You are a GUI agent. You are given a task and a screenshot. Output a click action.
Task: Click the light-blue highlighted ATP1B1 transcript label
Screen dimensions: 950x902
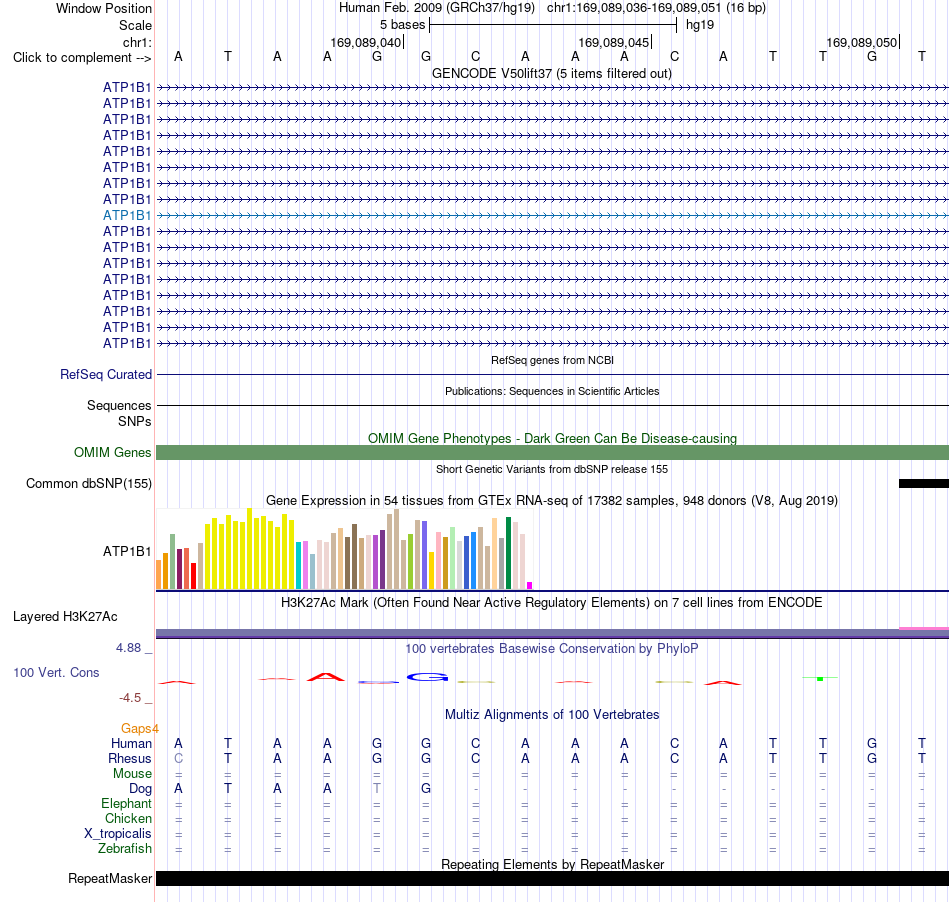tap(127, 215)
